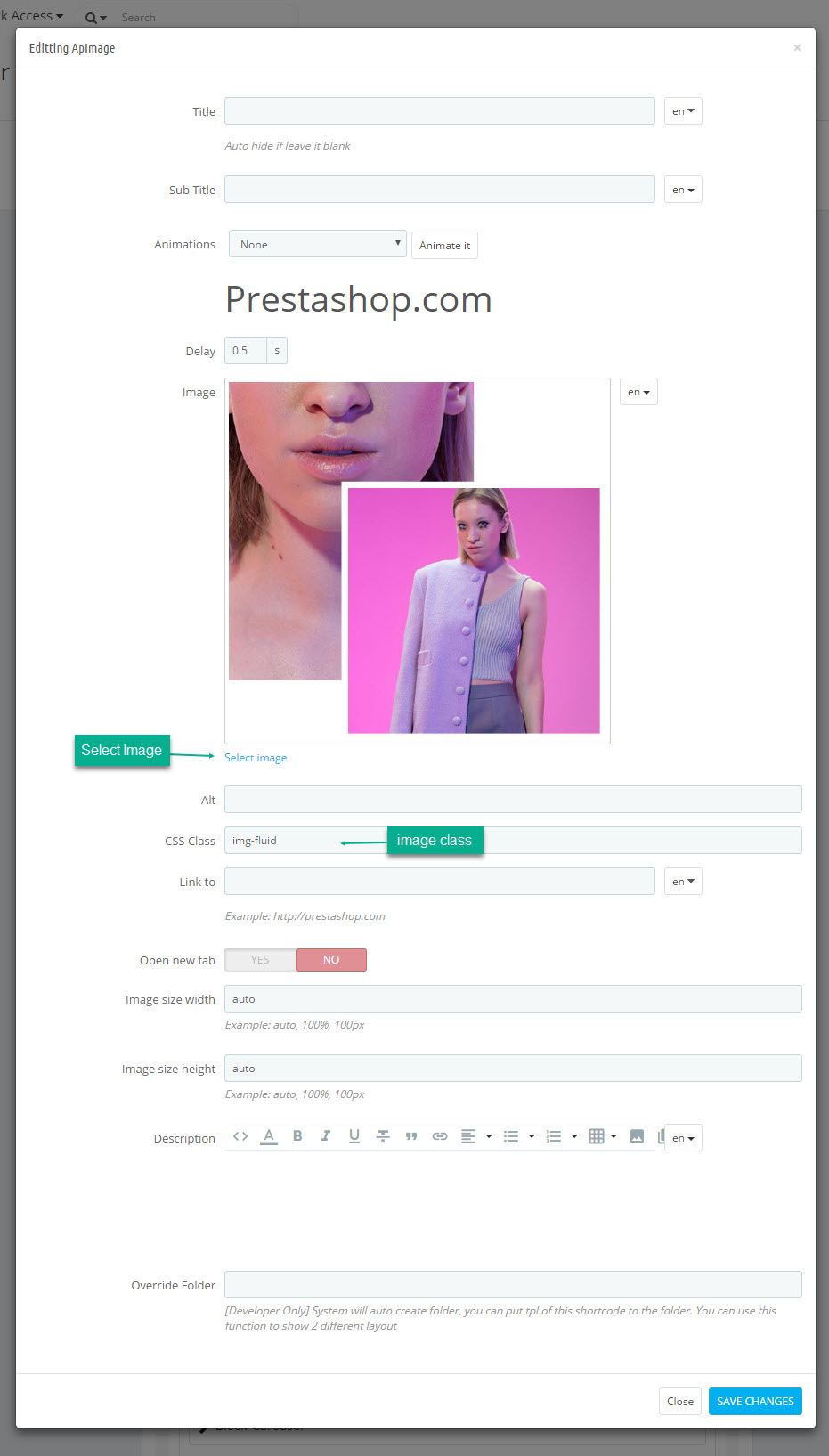Focus the Override Folder input field
Screen dimensions: 829x1456
[x=513, y=1285]
